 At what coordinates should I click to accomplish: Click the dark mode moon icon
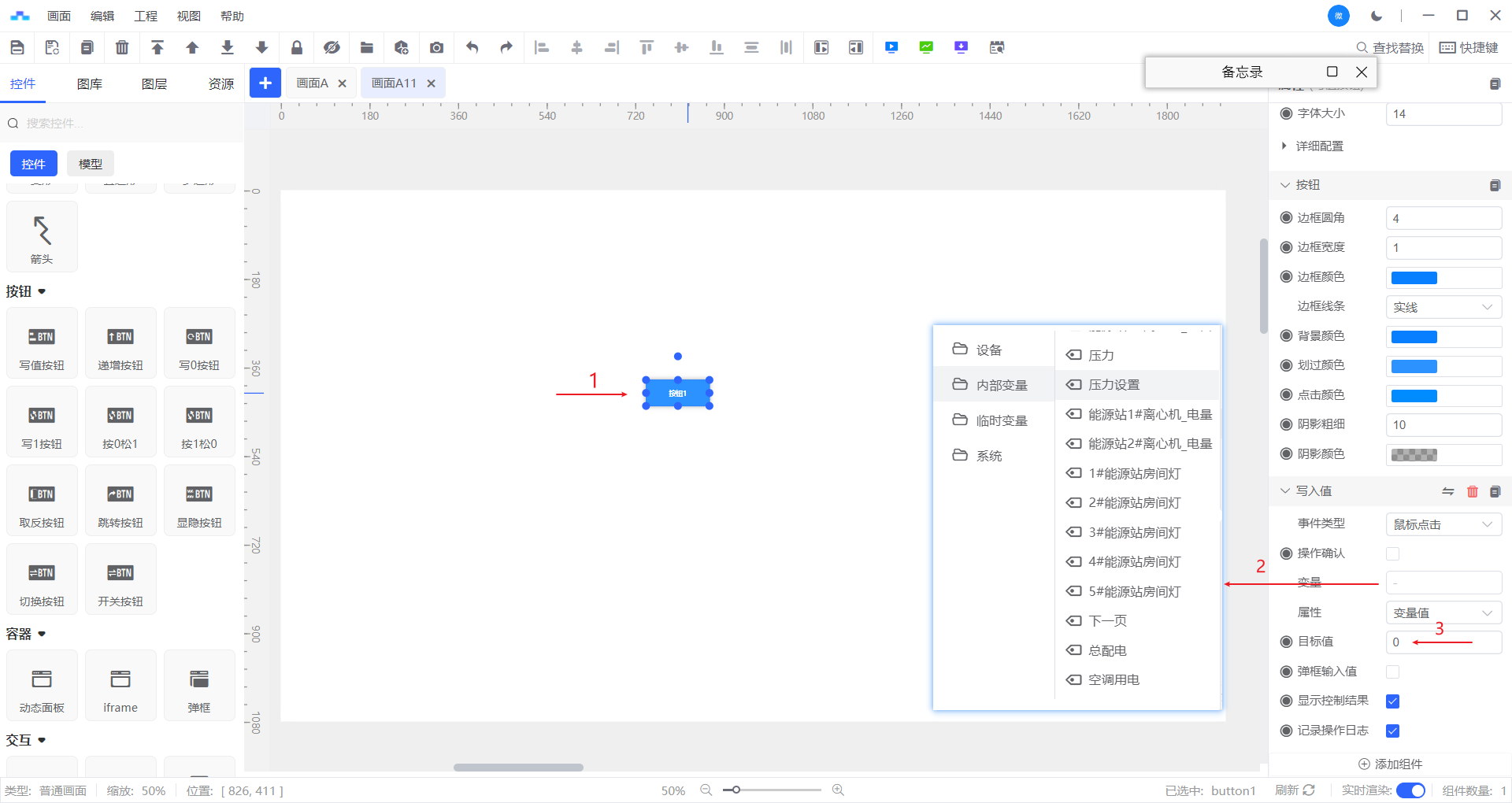(x=1377, y=16)
